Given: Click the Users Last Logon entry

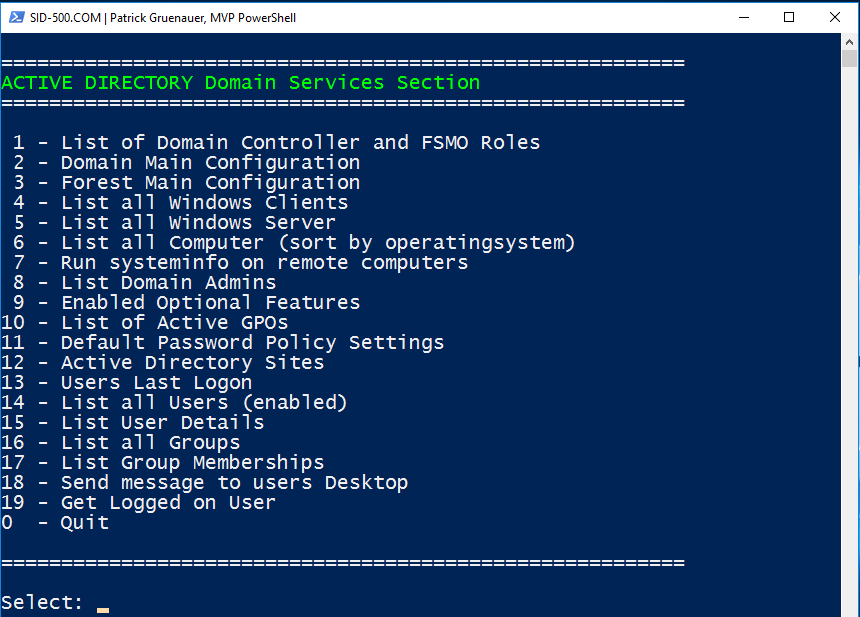Looking at the screenshot, I should click(x=156, y=383).
